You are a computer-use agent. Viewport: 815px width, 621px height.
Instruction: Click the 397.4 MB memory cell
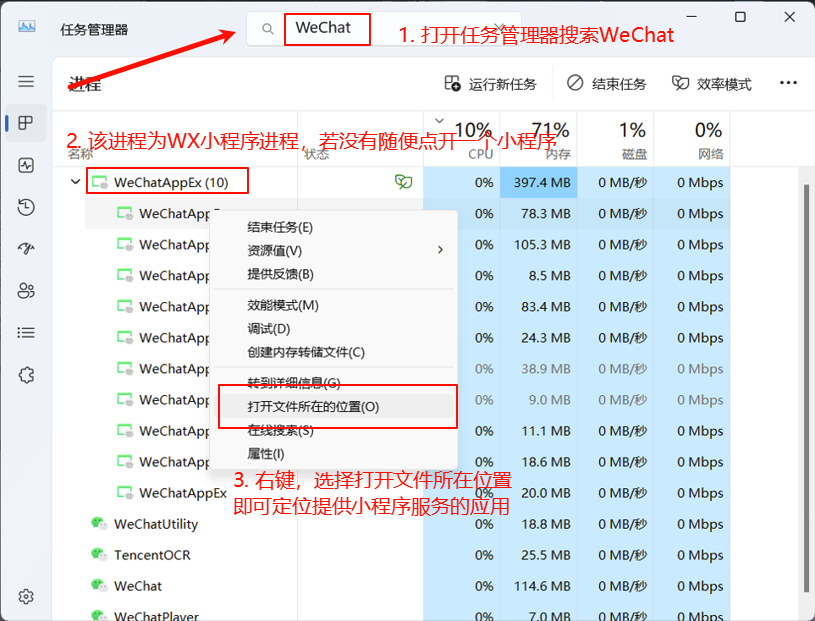[x=538, y=182]
